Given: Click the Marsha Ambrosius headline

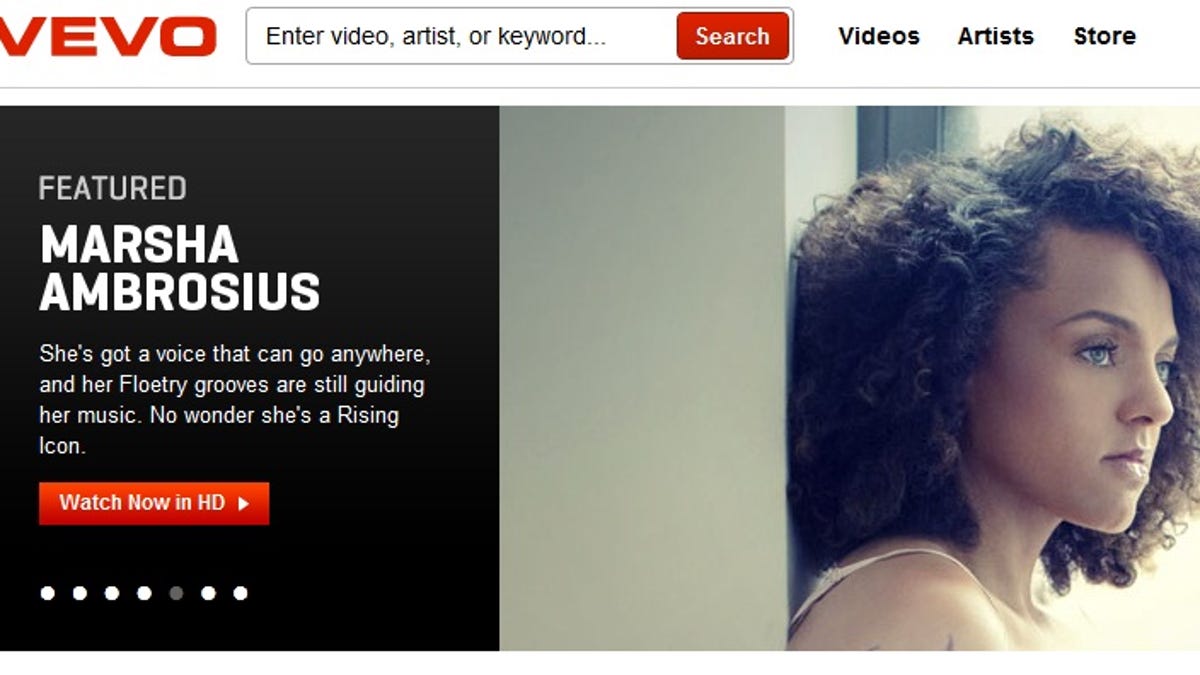Looking at the screenshot, I should click(180, 269).
